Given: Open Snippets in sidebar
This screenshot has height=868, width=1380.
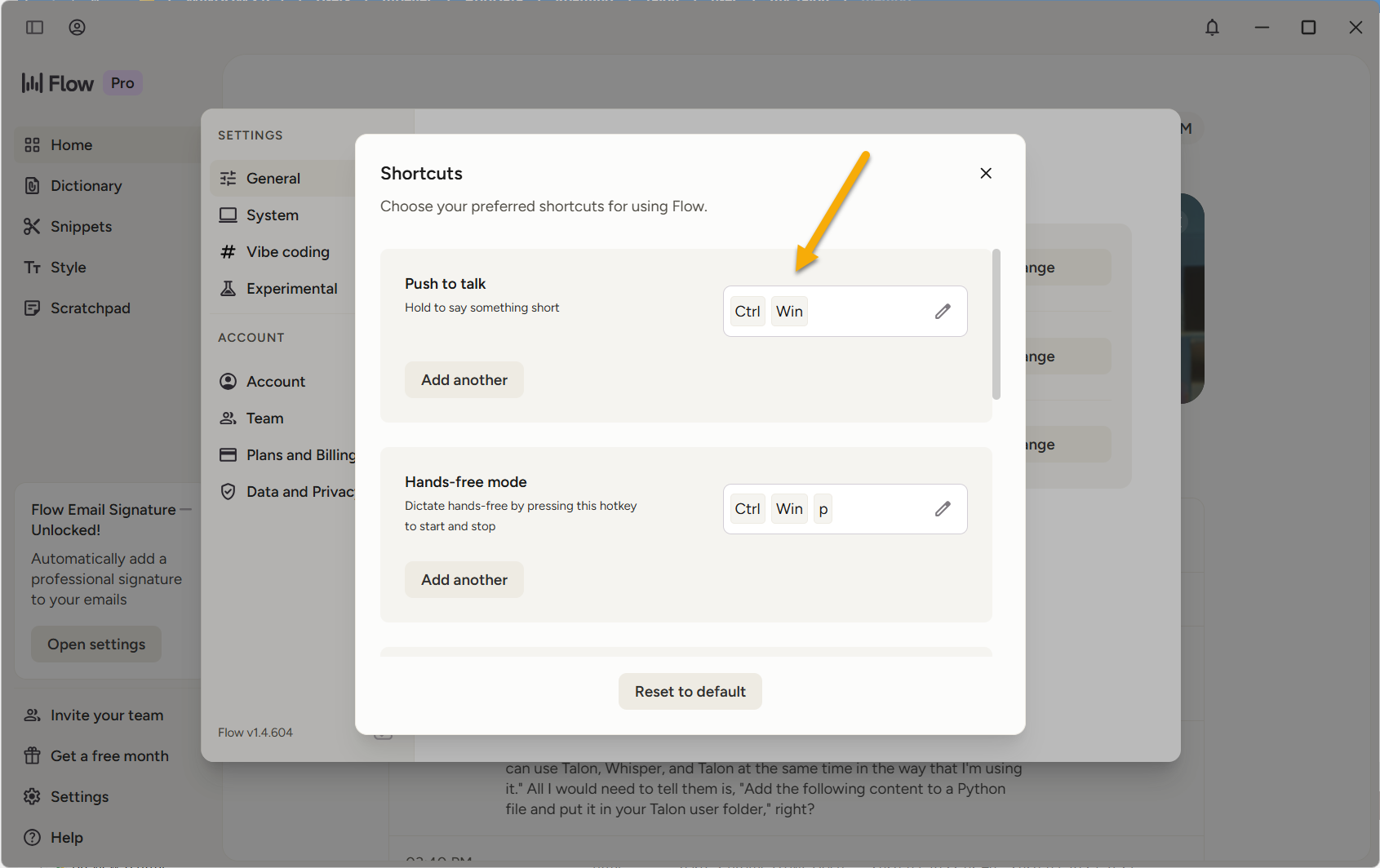Looking at the screenshot, I should tap(106, 227).
